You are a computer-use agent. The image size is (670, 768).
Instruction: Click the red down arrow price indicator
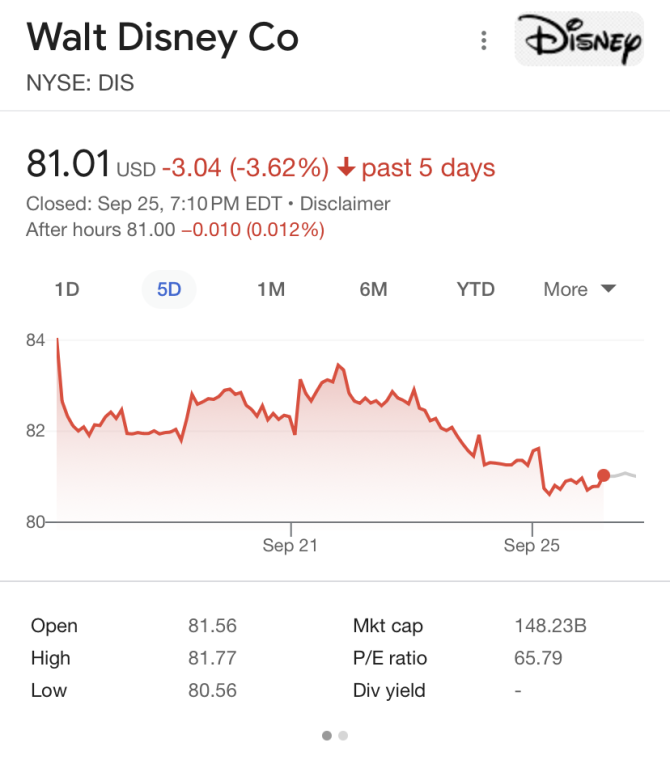[347, 168]
